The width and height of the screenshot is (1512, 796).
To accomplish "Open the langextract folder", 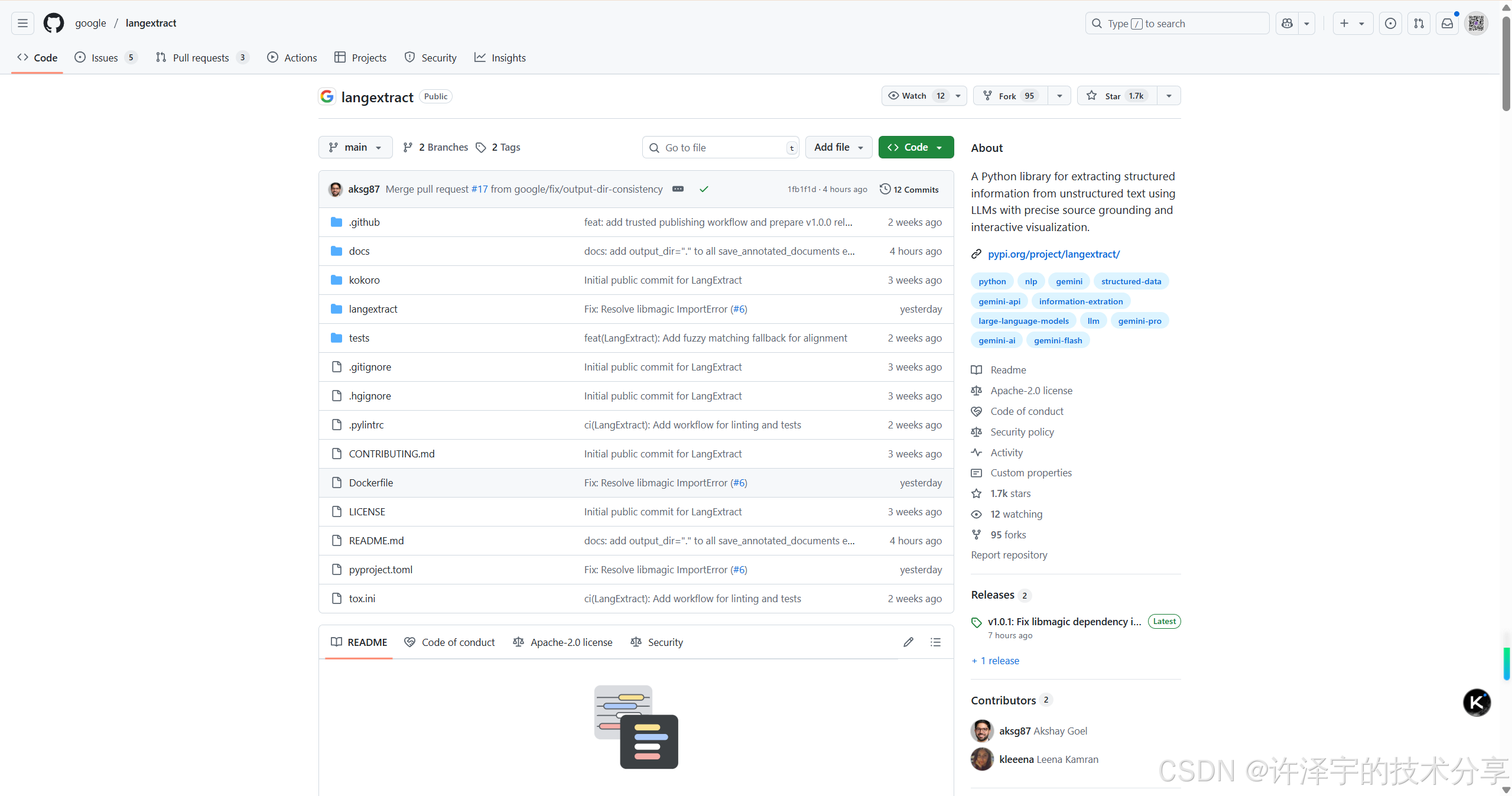I will (x=373, y=309).
